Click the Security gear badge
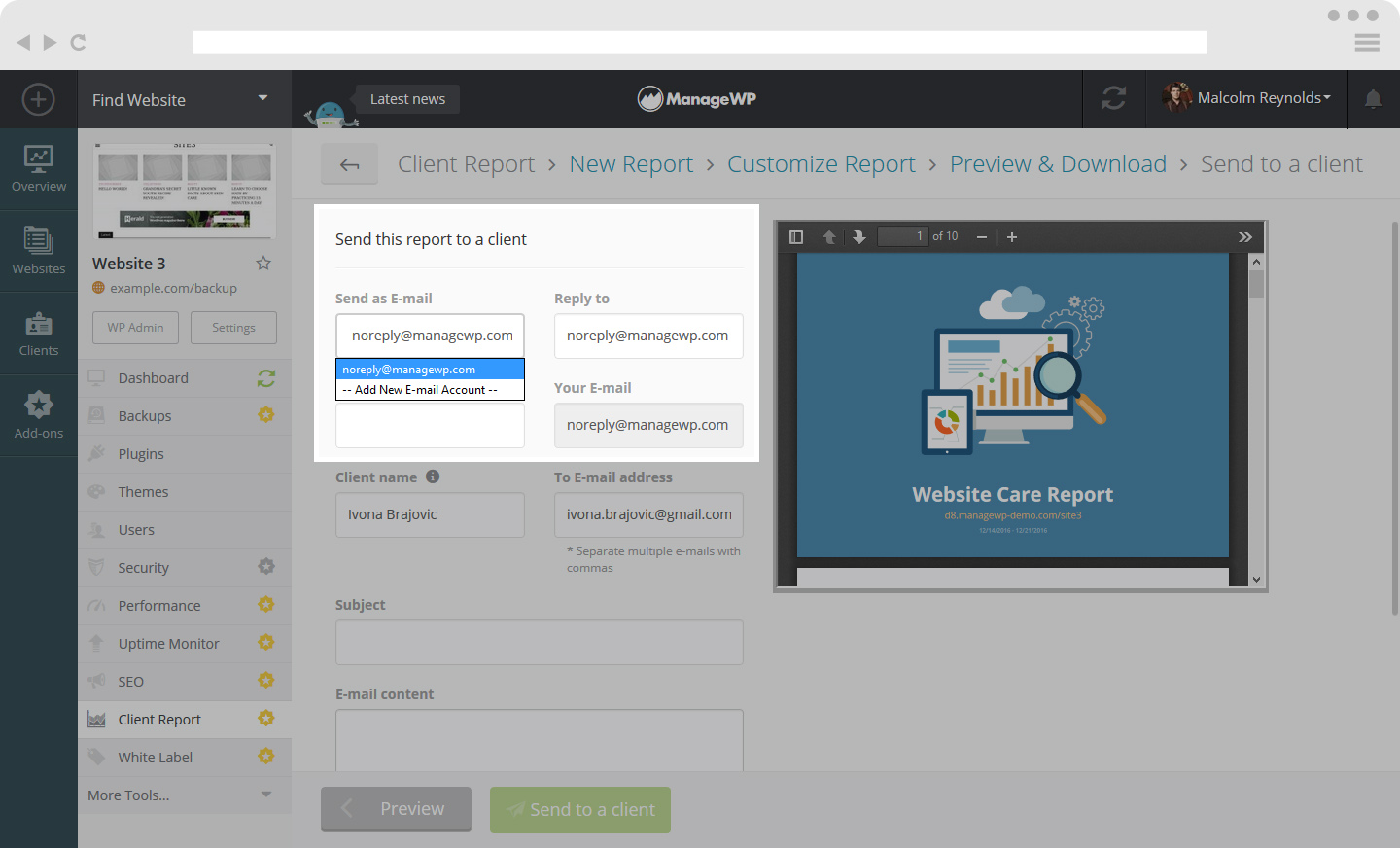 tap(265, 567)
